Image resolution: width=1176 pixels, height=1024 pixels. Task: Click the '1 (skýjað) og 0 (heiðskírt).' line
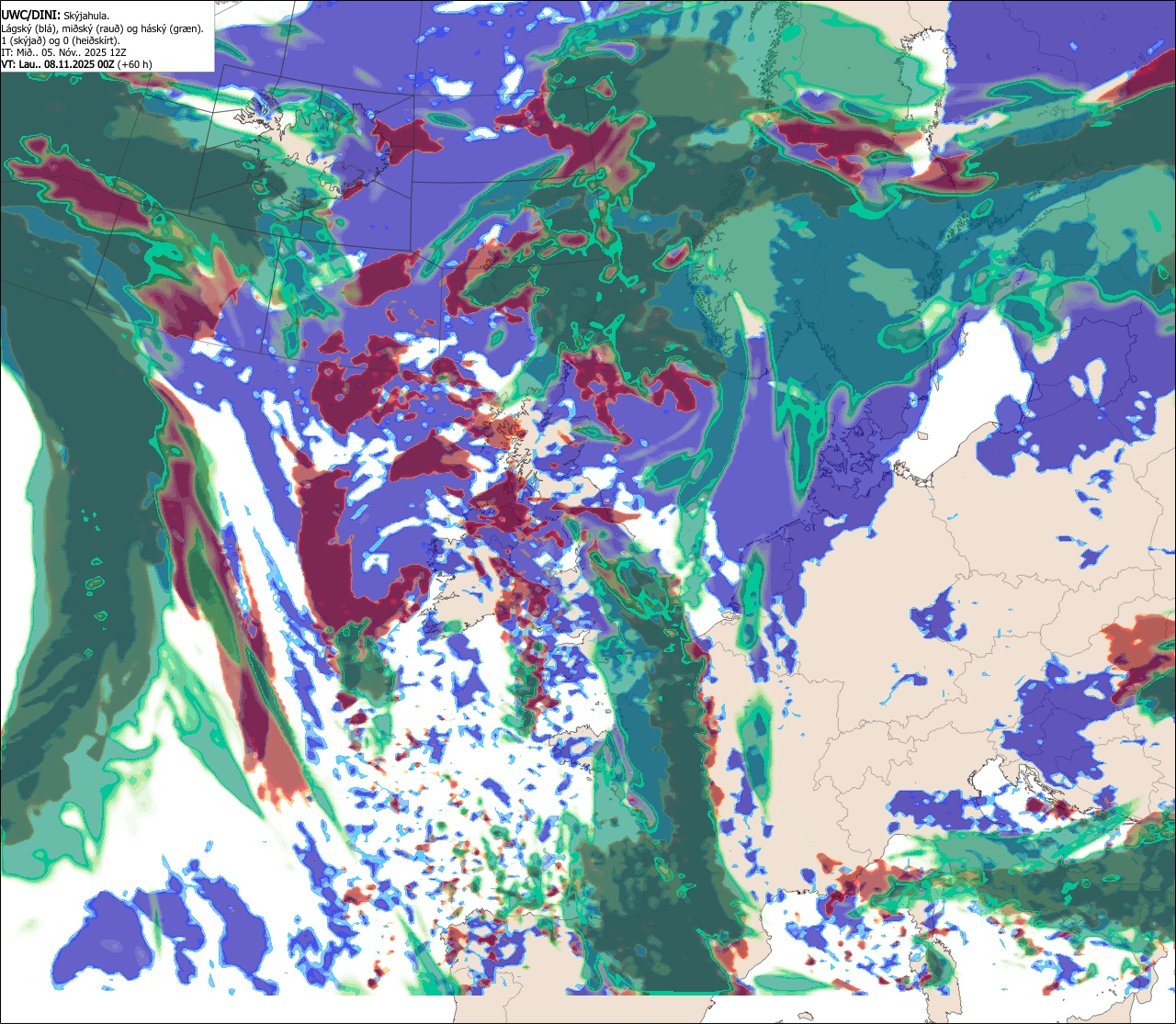60,40
